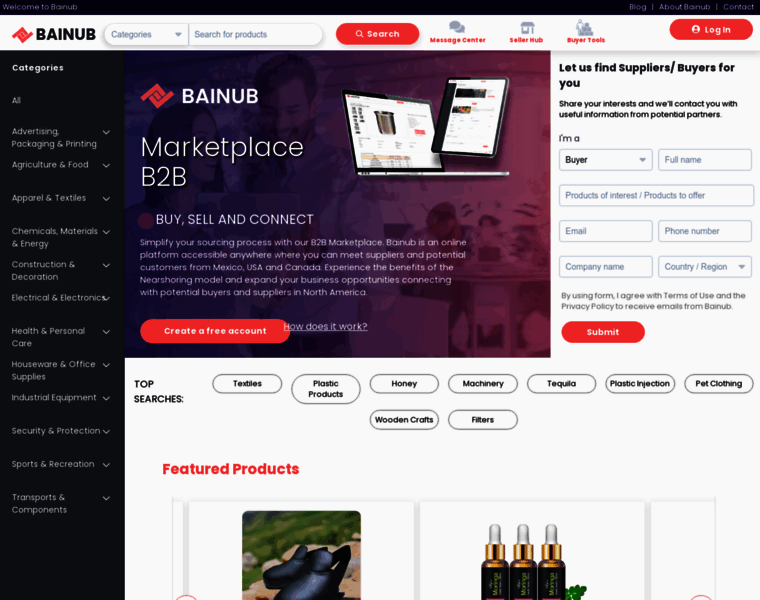This screenshot has width=760, height=600.
Task: Click the Phone number field
Action: tap(705, 231)
